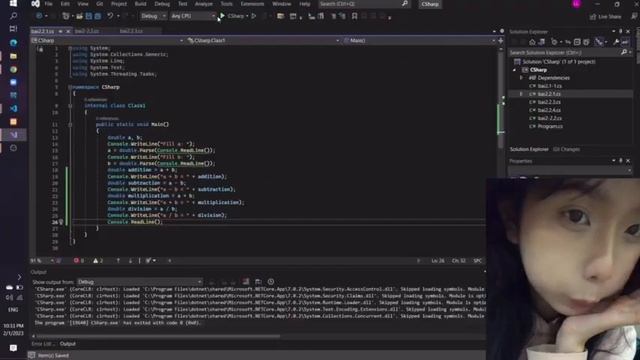Open the View menu

click(83, 4)
